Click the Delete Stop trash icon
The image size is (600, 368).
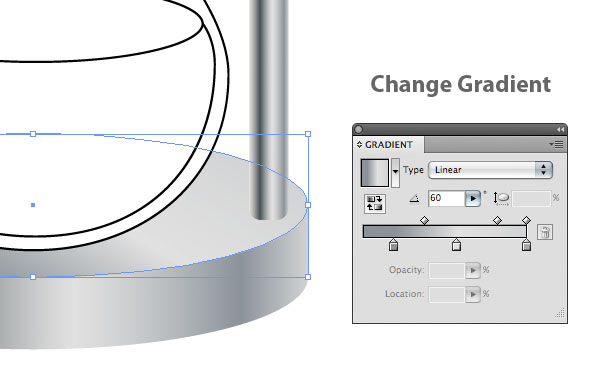pyautogui.click(x=545, y=232)
